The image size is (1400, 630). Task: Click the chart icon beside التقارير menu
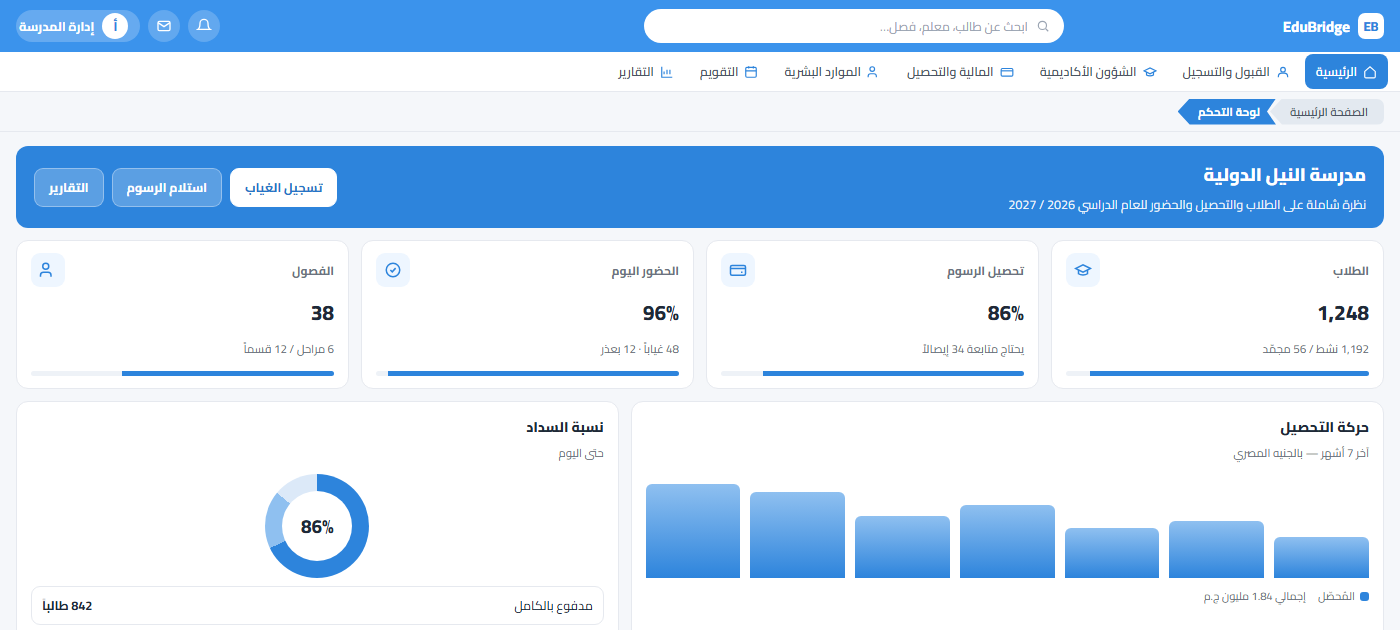click(667, 72)
